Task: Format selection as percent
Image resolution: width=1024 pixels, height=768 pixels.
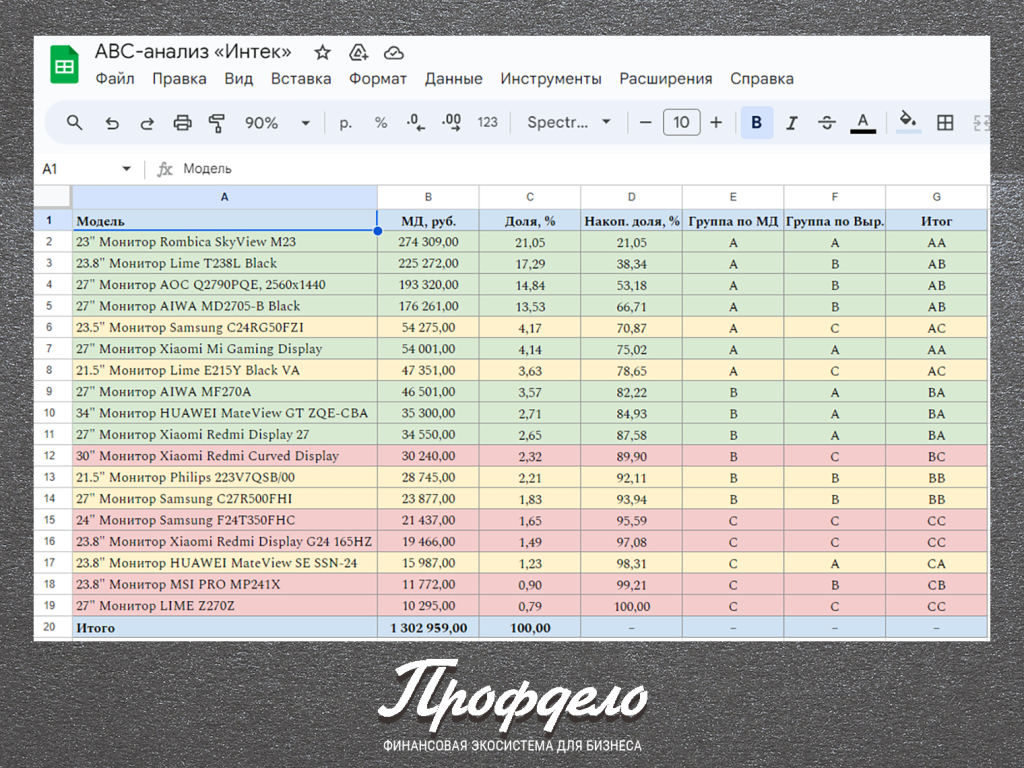Action: [380, 123]
